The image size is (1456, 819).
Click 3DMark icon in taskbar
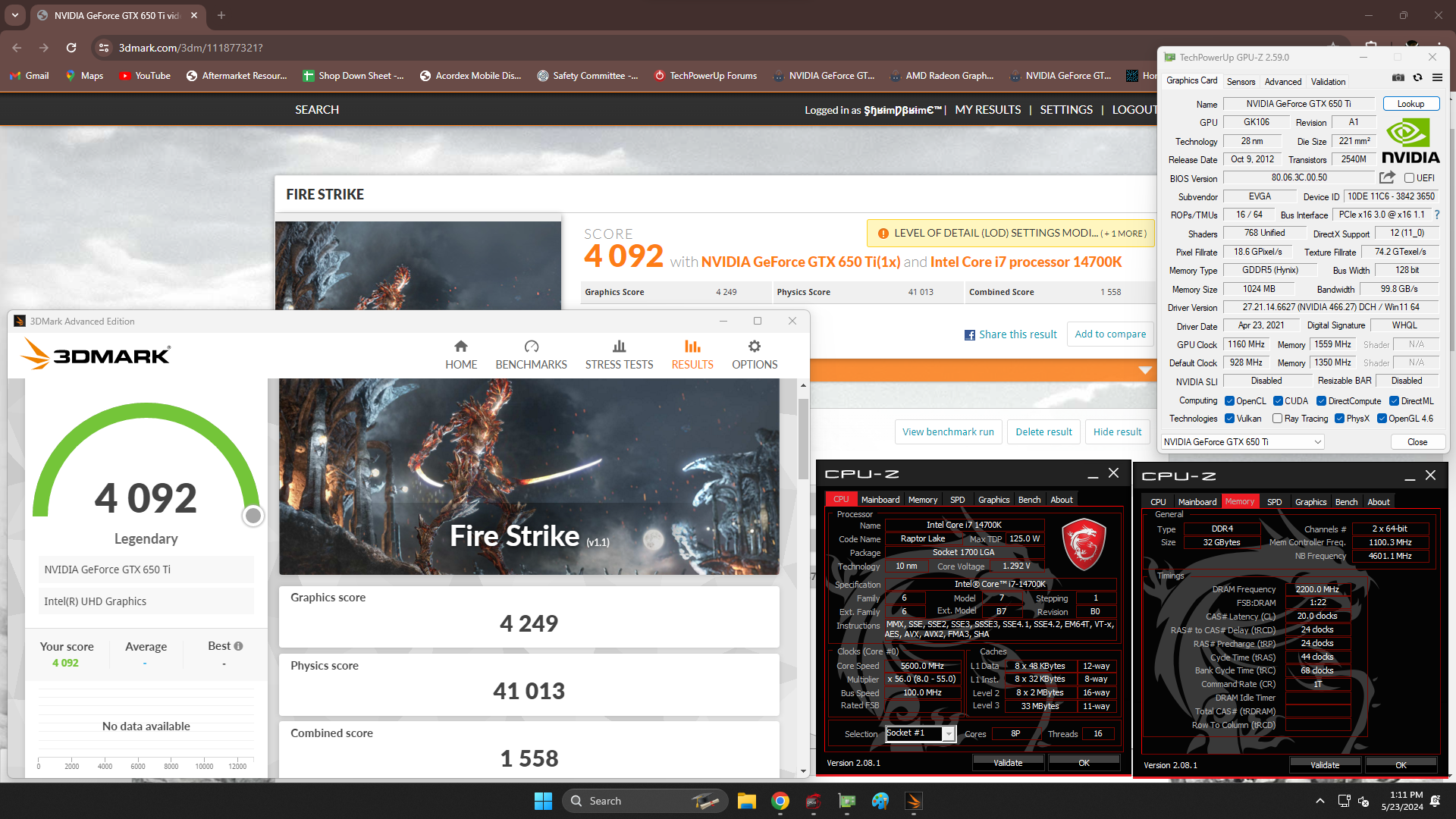914,801
